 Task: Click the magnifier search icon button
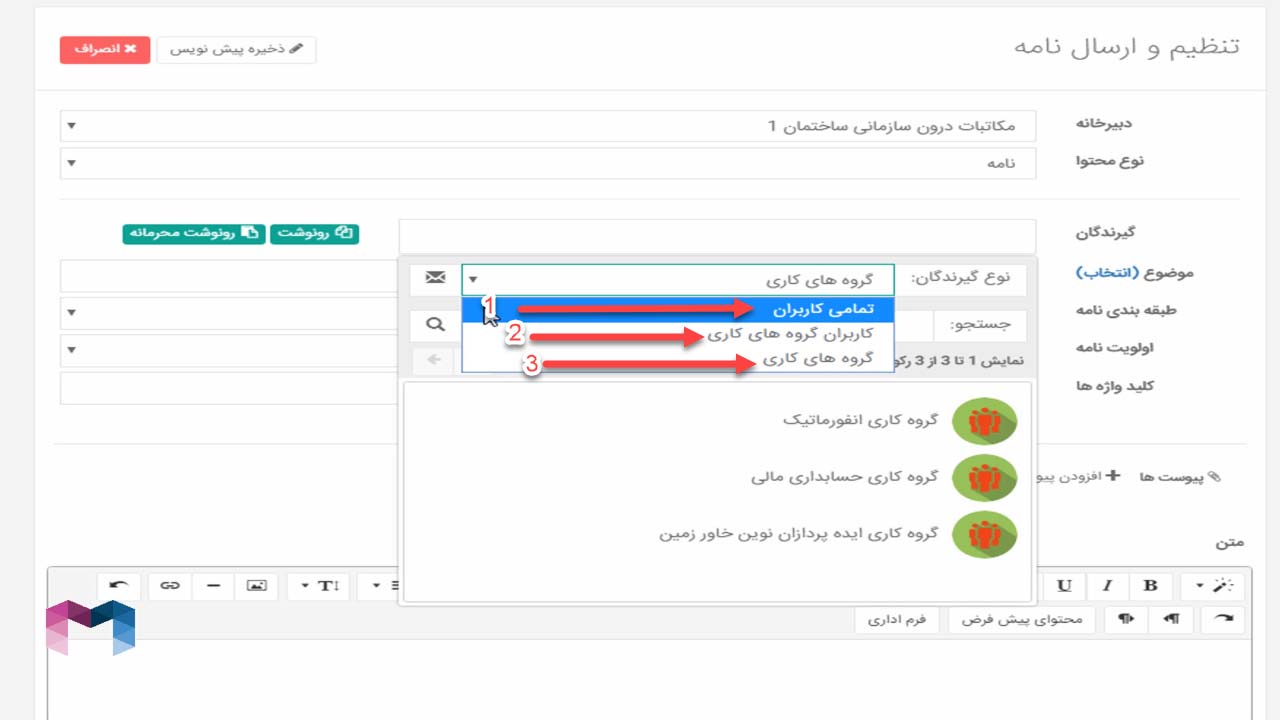435,324
